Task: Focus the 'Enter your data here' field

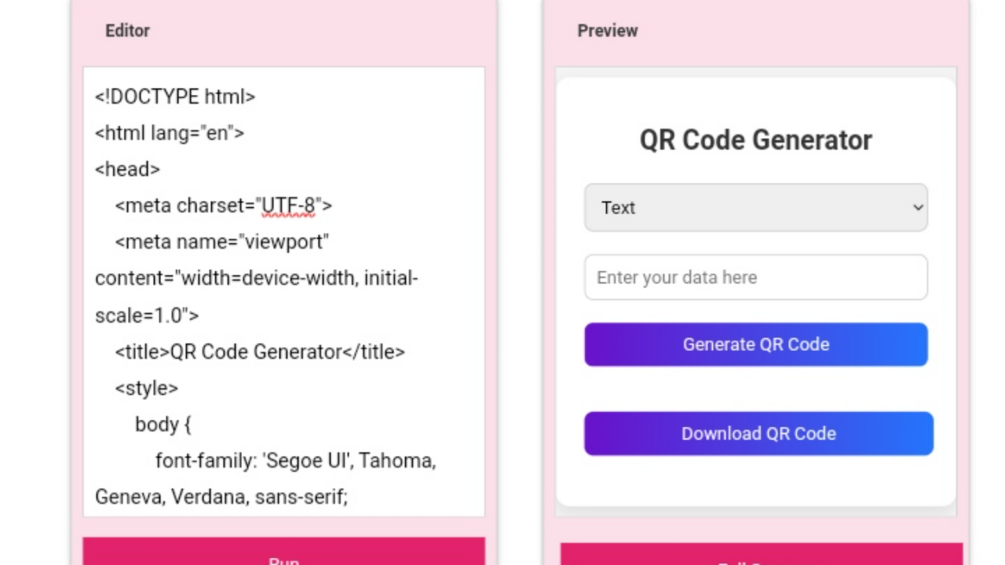Action: point(755,278)
